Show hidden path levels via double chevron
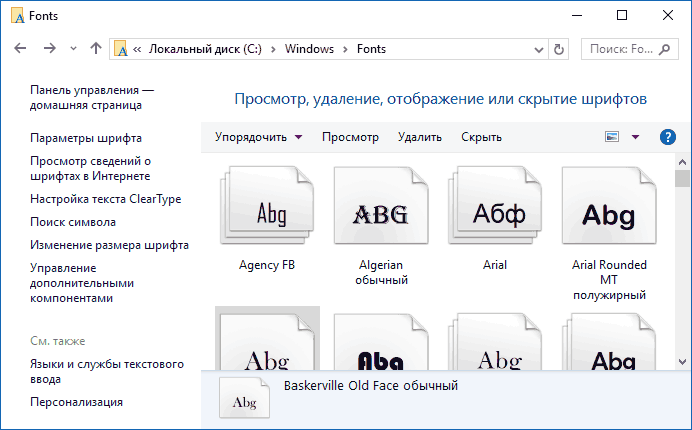The height and width of the screenshot is (430, 692). (137, 49)
